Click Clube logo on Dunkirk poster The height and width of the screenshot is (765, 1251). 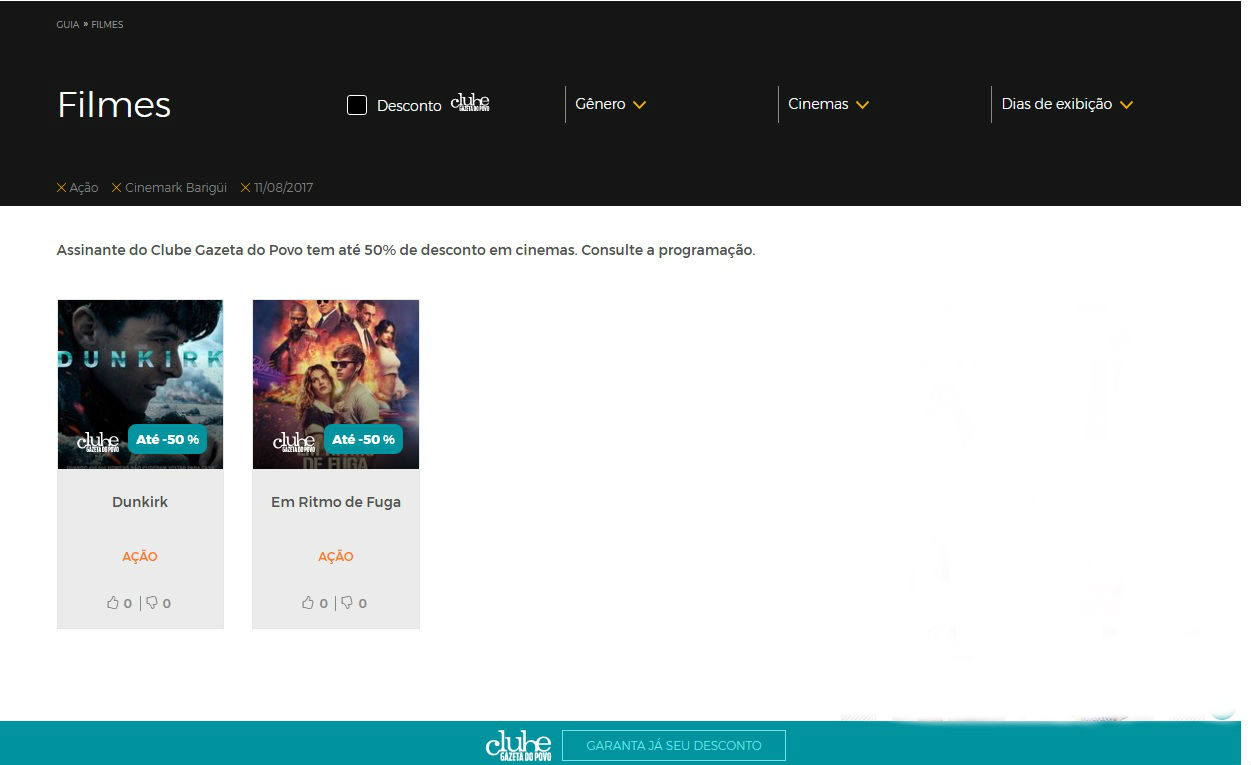click(99, 441)
